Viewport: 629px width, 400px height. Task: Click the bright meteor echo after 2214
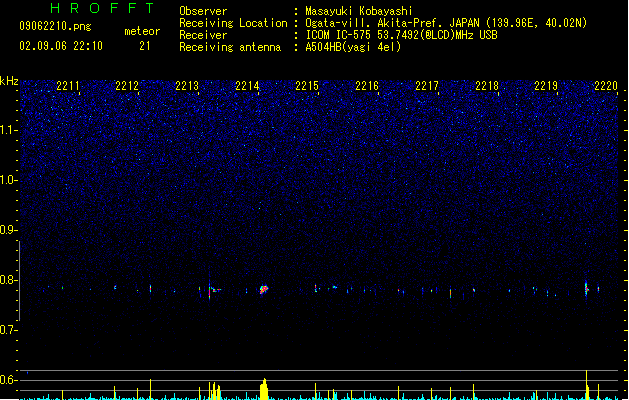(x=264, y=289)
